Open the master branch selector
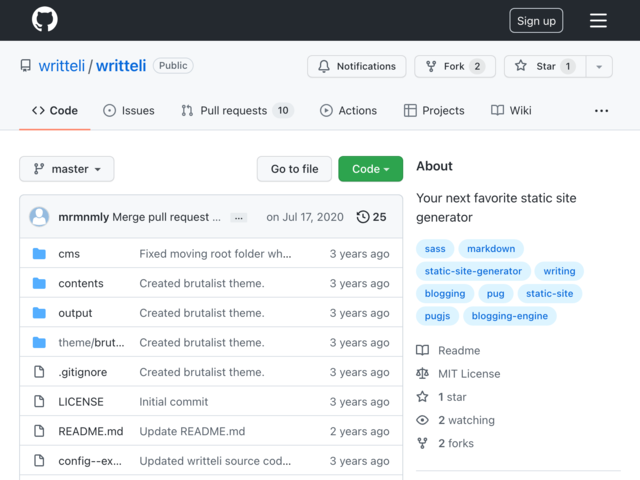This screenshot has height=480, width=640. [67, 169]
